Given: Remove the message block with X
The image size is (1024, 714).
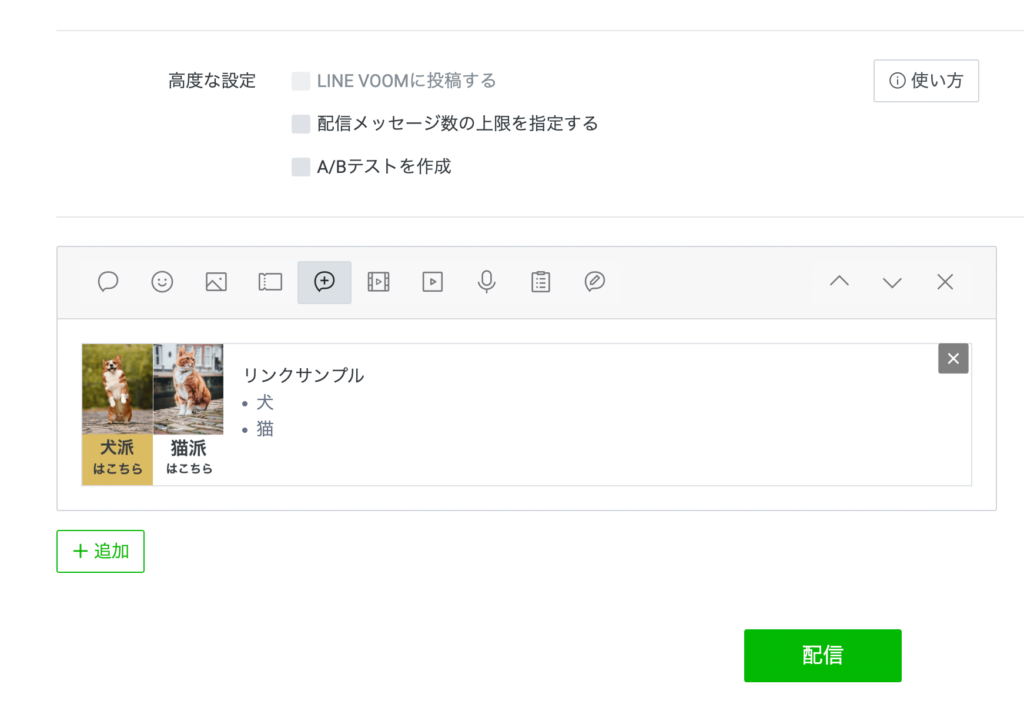Looking at the screenshot, I should (945, 282).
